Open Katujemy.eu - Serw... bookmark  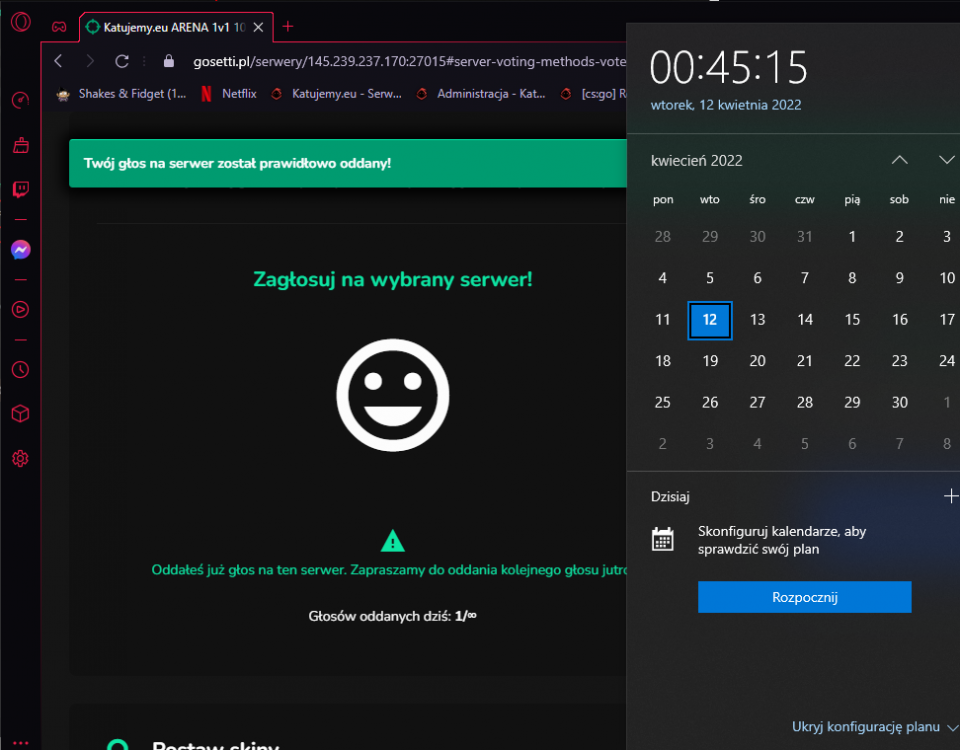pyautogui.click(x=337, y=94)
